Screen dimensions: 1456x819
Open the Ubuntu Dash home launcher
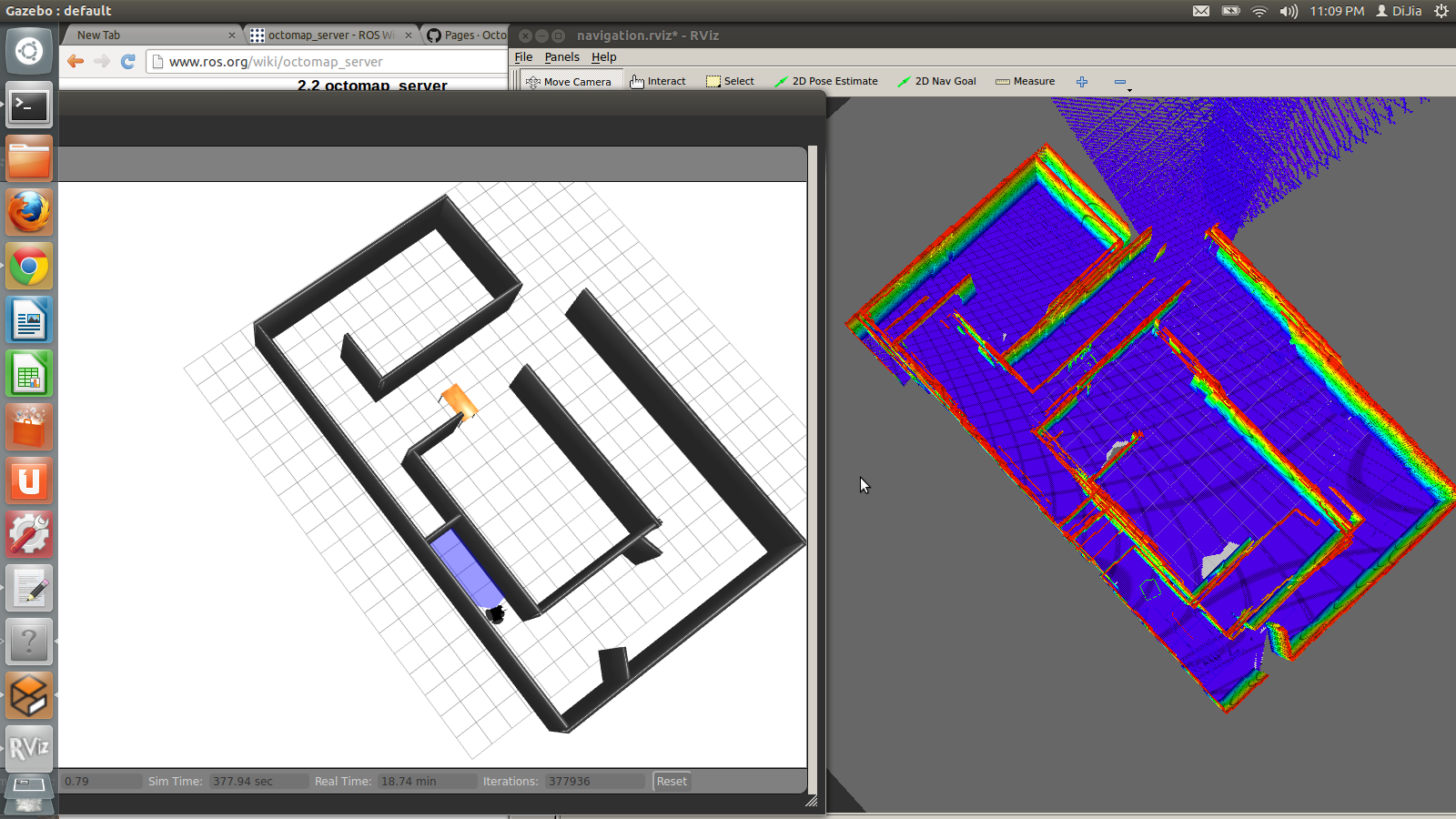point(29,51)
